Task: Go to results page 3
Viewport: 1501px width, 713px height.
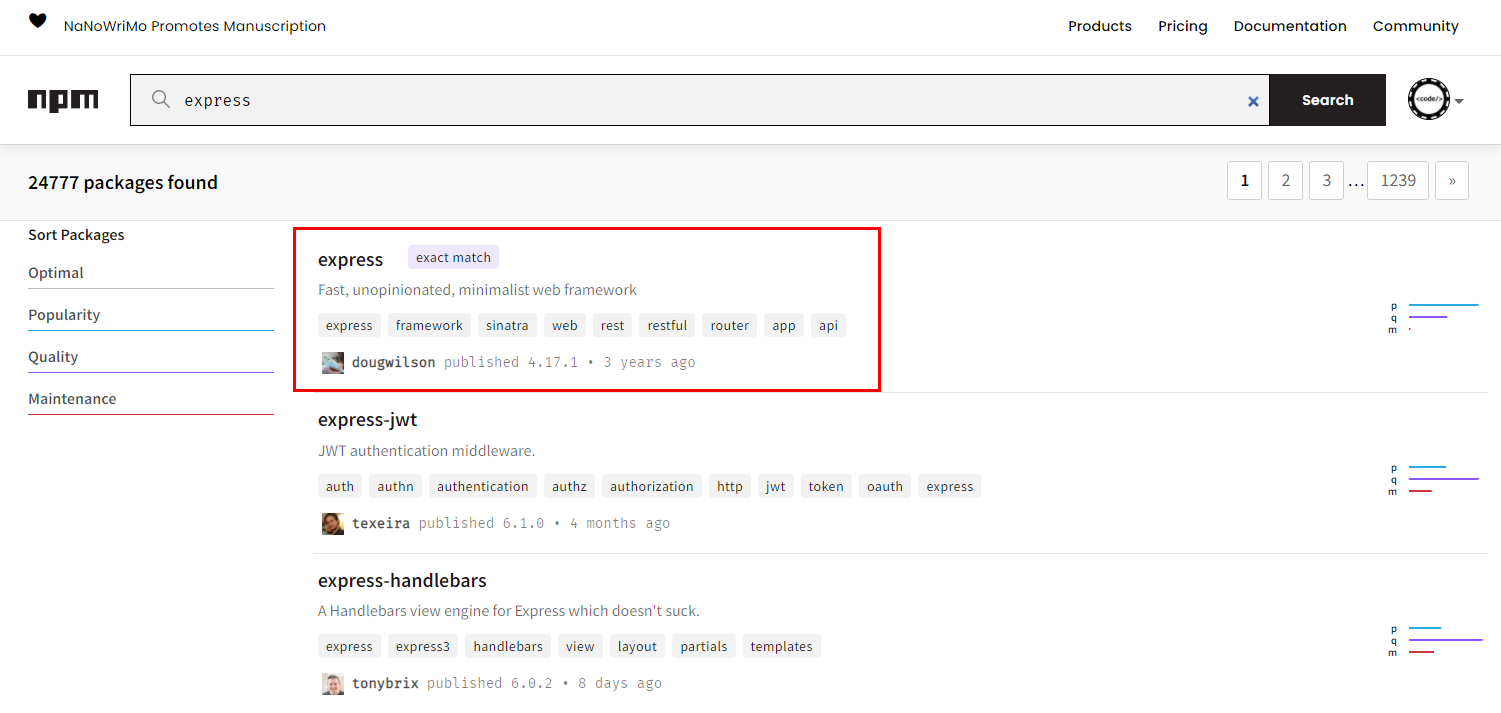Action: point(1327,181)
